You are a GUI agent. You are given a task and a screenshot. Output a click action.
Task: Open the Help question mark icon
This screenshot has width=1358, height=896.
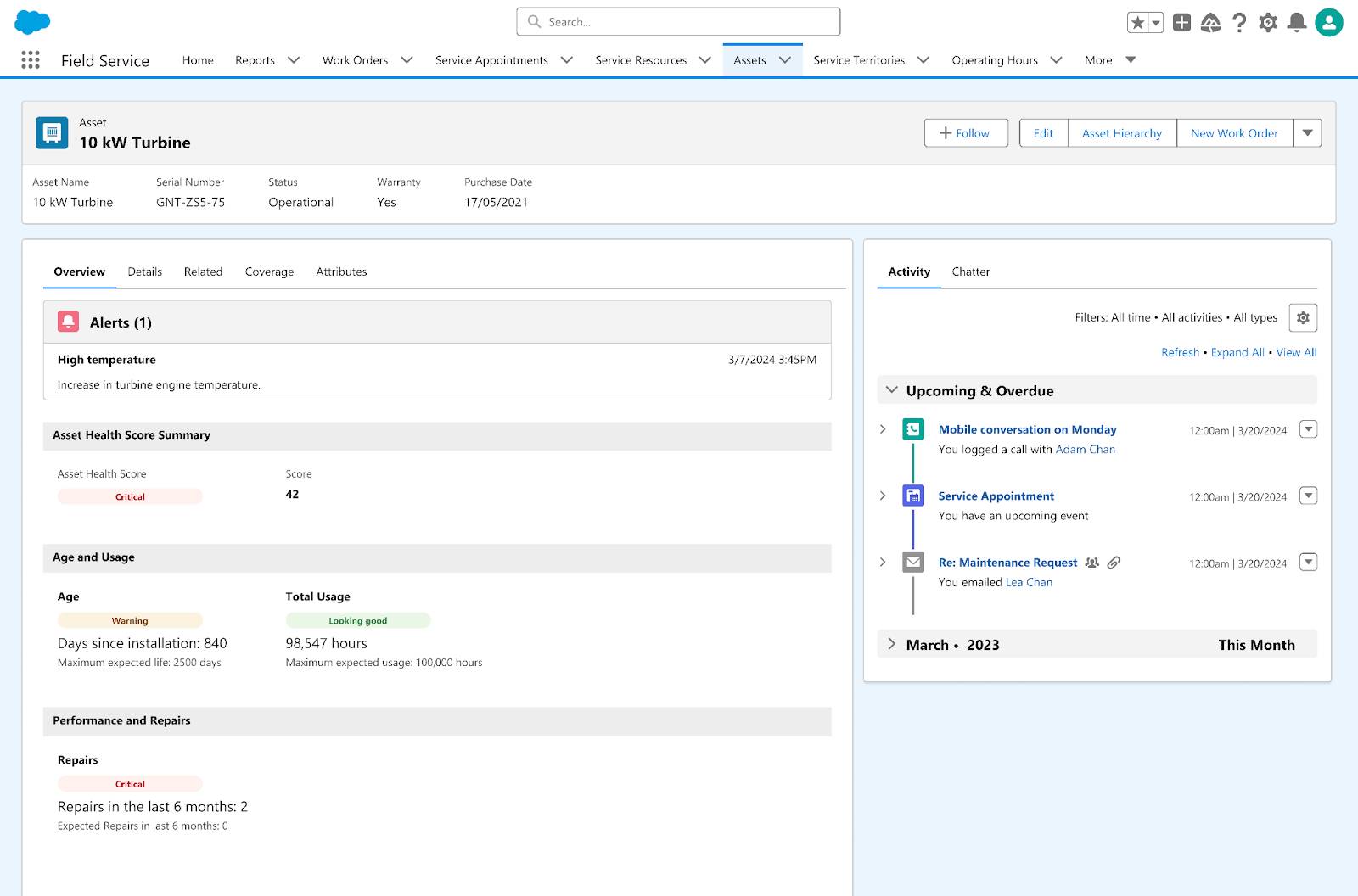[x=1240, y=23]
